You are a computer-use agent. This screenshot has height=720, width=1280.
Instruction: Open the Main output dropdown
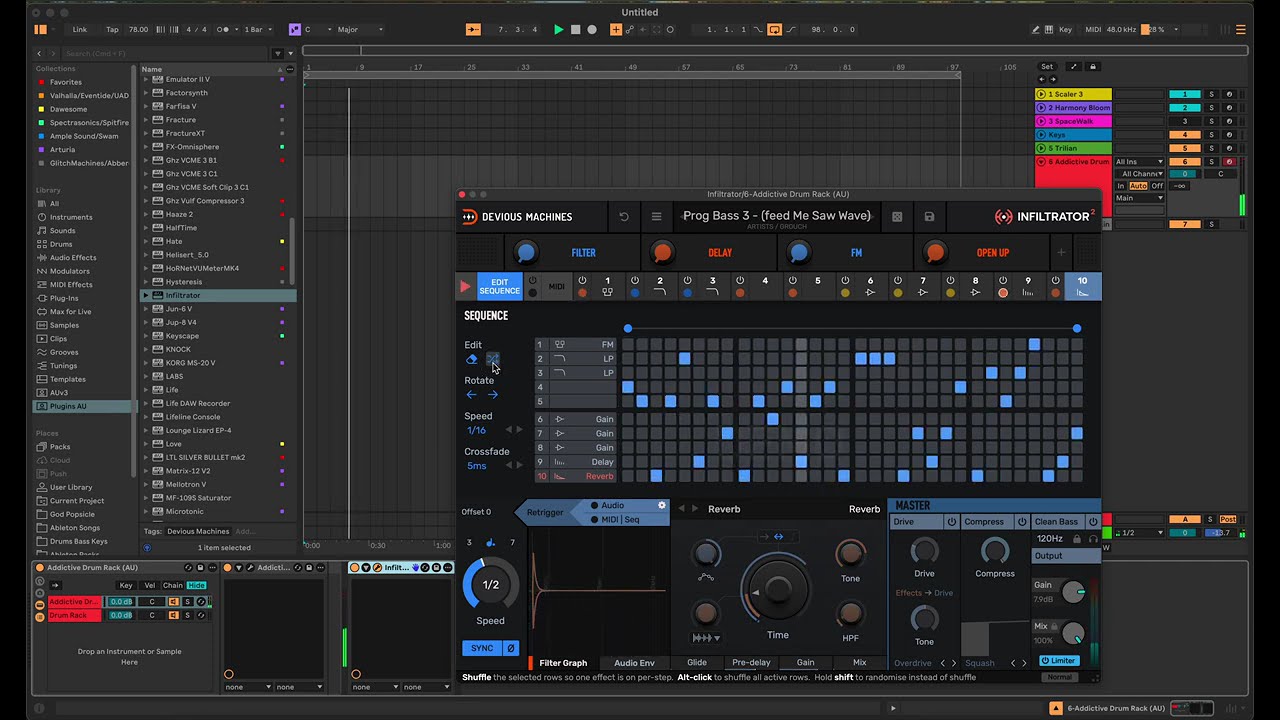(x=1139, y=198)
